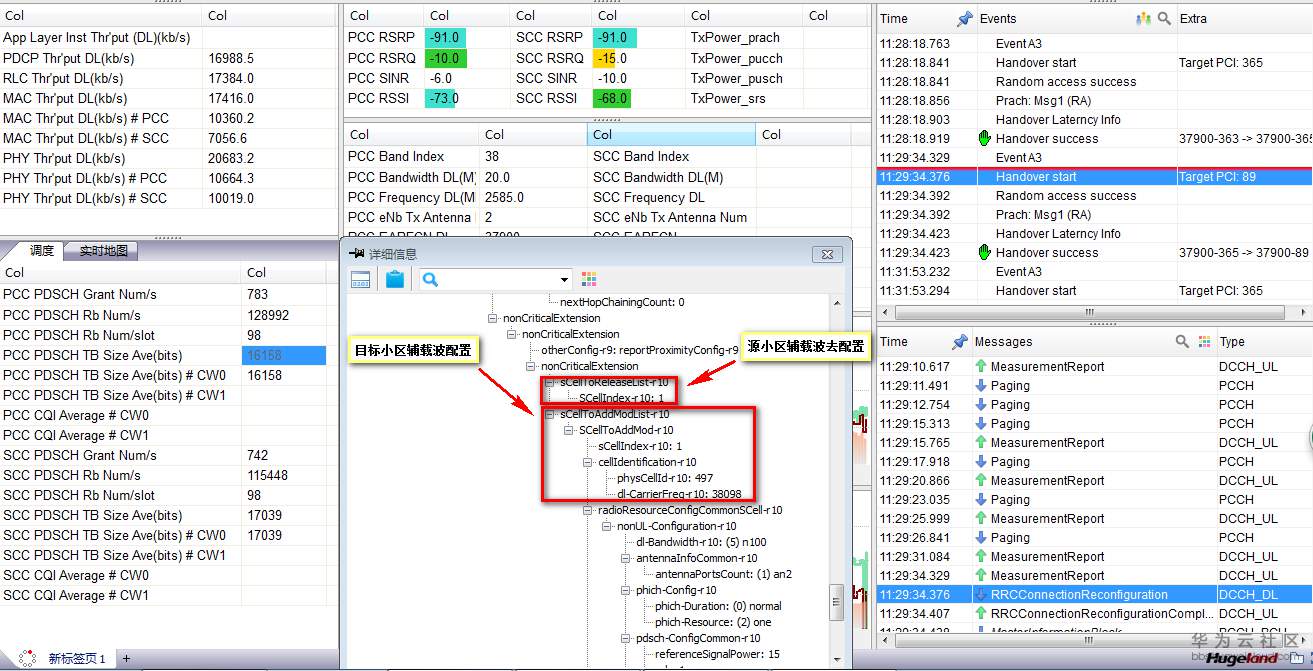Image resolution: width=1313 pixels, height=671 pixels.
Task: Click the plus icon to add a new tab
Action: tap(127, 658)
